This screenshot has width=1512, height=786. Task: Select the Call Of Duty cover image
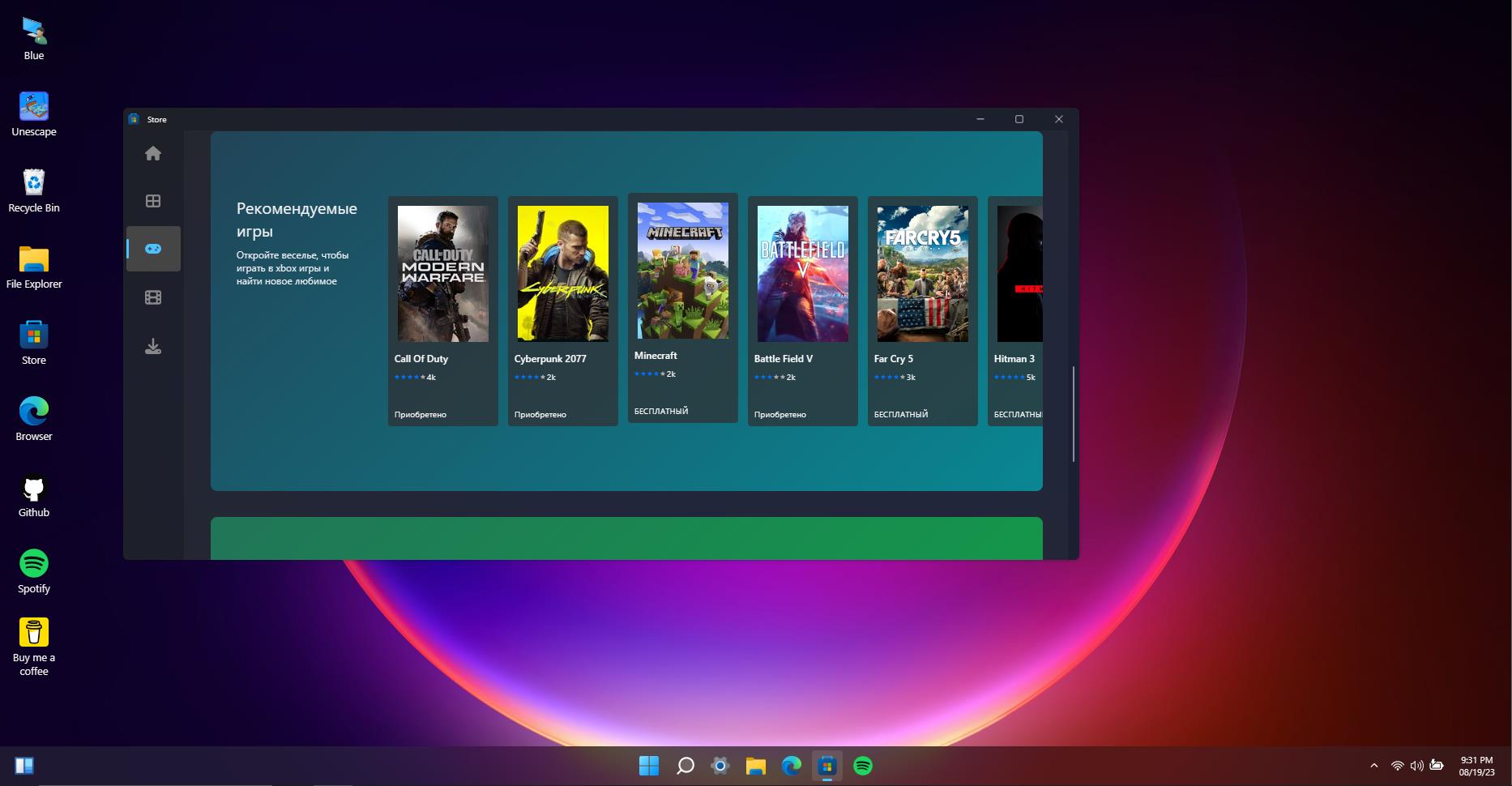point(443,274)
